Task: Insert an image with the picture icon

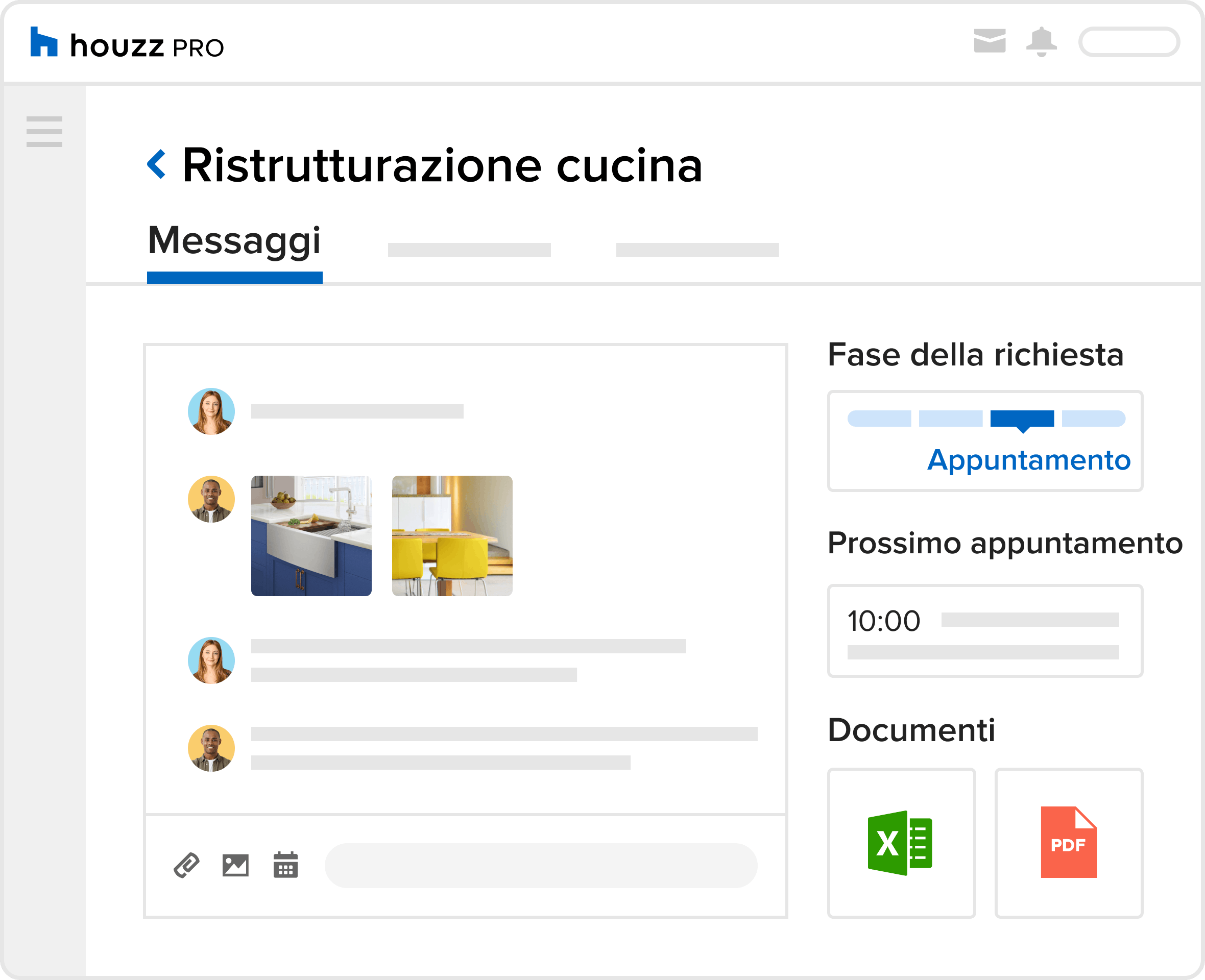Action: tap(235, 865)
